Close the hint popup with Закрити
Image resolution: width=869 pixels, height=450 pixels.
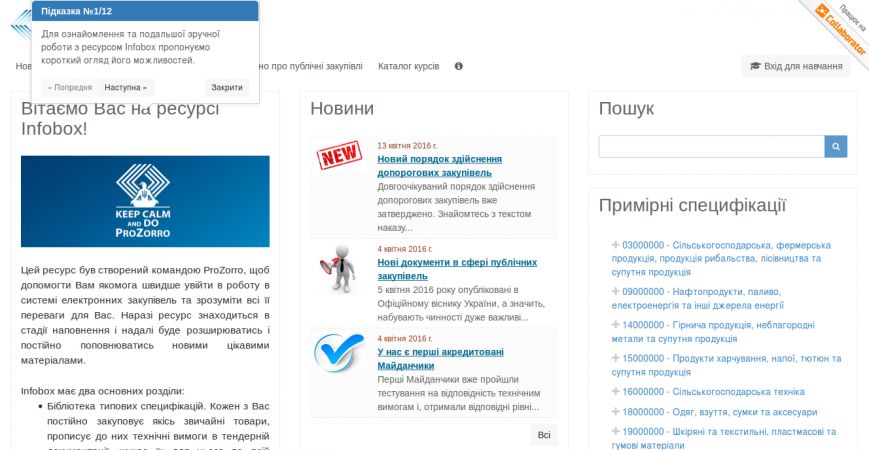(227, 88)
